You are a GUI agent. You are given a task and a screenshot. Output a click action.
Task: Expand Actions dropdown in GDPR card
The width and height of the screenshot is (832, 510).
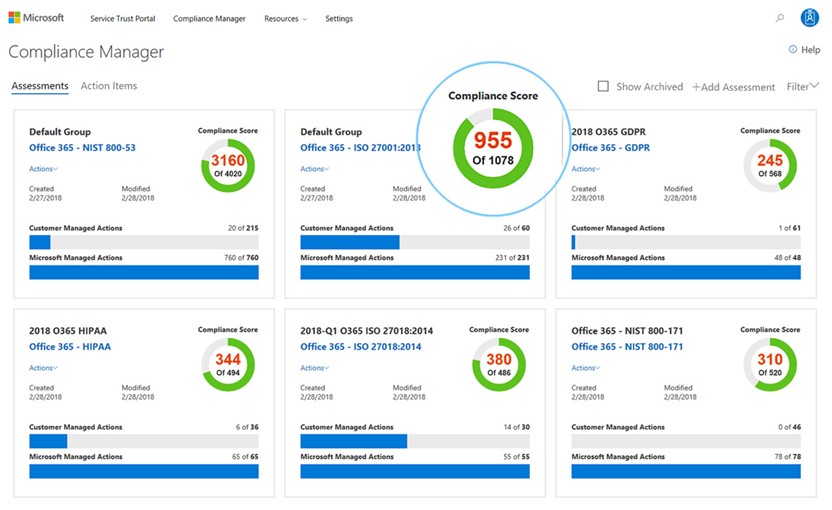pos(585,169)
